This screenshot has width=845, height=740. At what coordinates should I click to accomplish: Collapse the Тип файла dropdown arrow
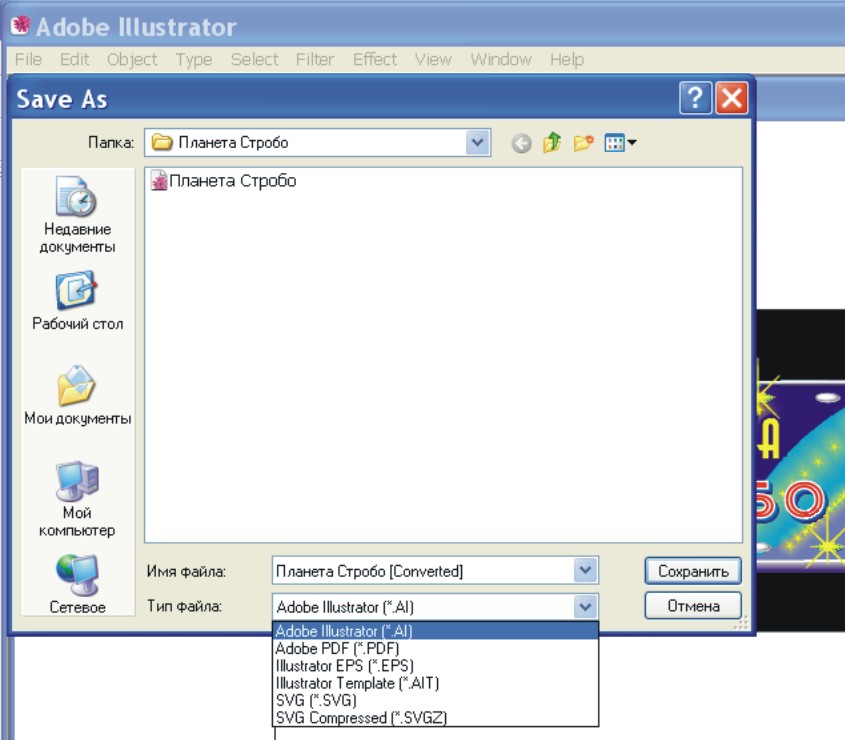pyautogui.click(x=585, y=607)
